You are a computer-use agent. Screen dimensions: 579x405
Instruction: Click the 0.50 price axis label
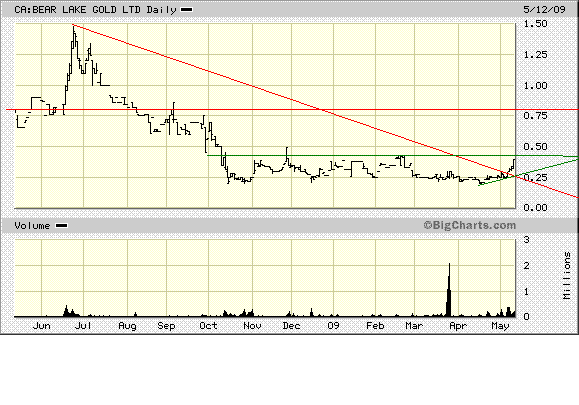tap(535, 147)
